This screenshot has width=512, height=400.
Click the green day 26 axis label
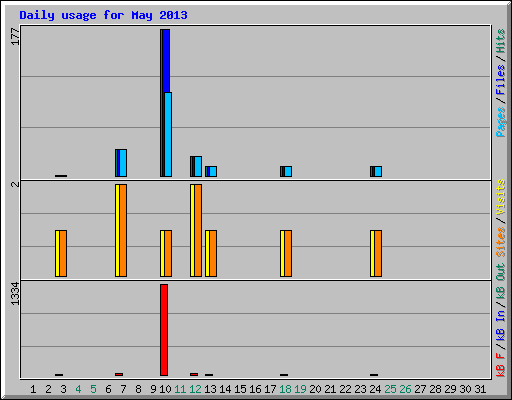[x=405, y=389]
